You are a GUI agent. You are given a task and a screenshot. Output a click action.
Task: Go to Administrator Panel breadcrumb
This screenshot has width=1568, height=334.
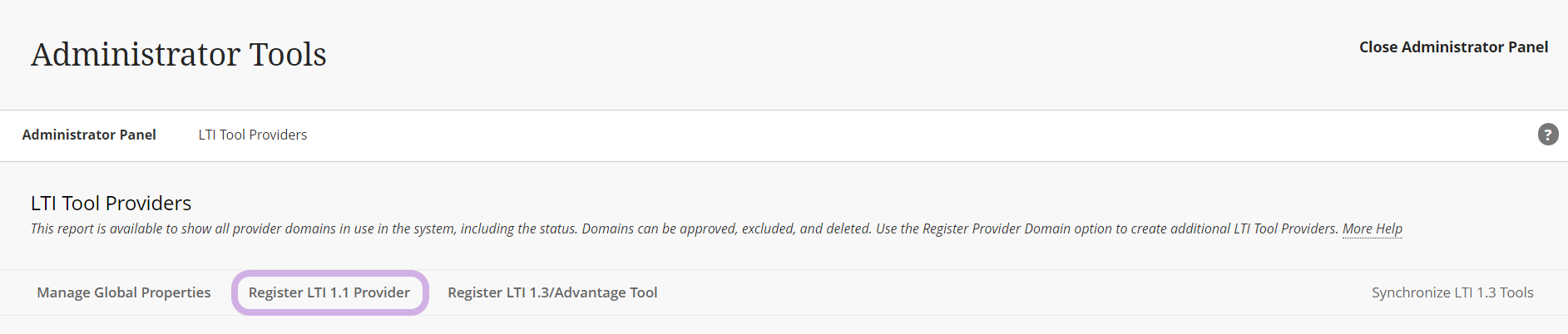tap(89, 135)
